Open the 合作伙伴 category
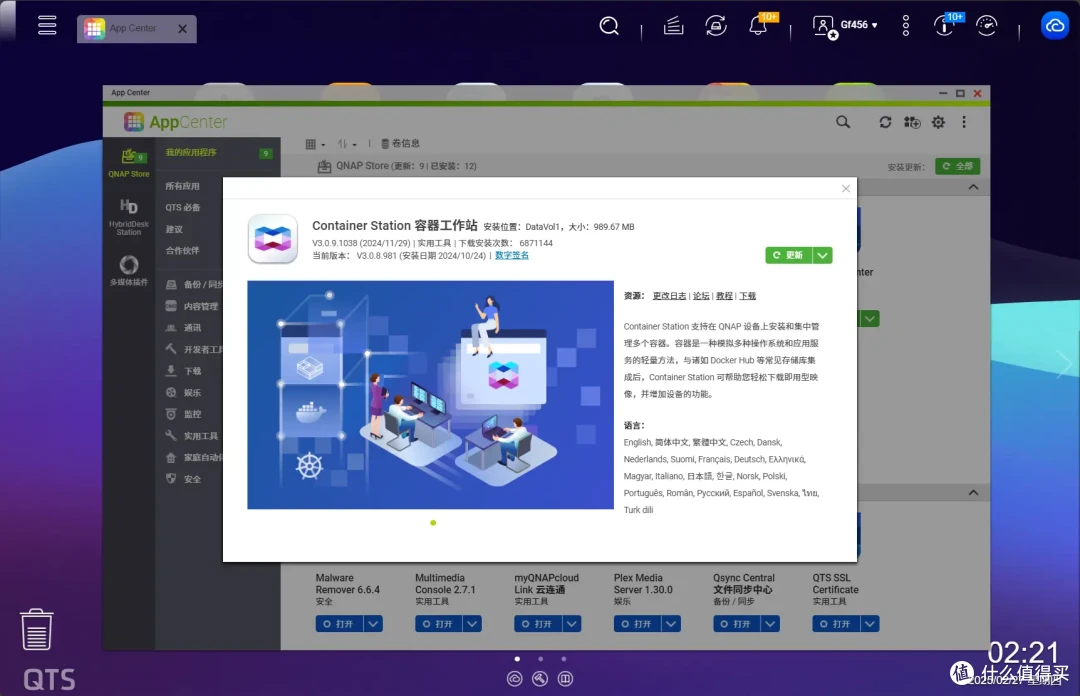 coord(183,251)
